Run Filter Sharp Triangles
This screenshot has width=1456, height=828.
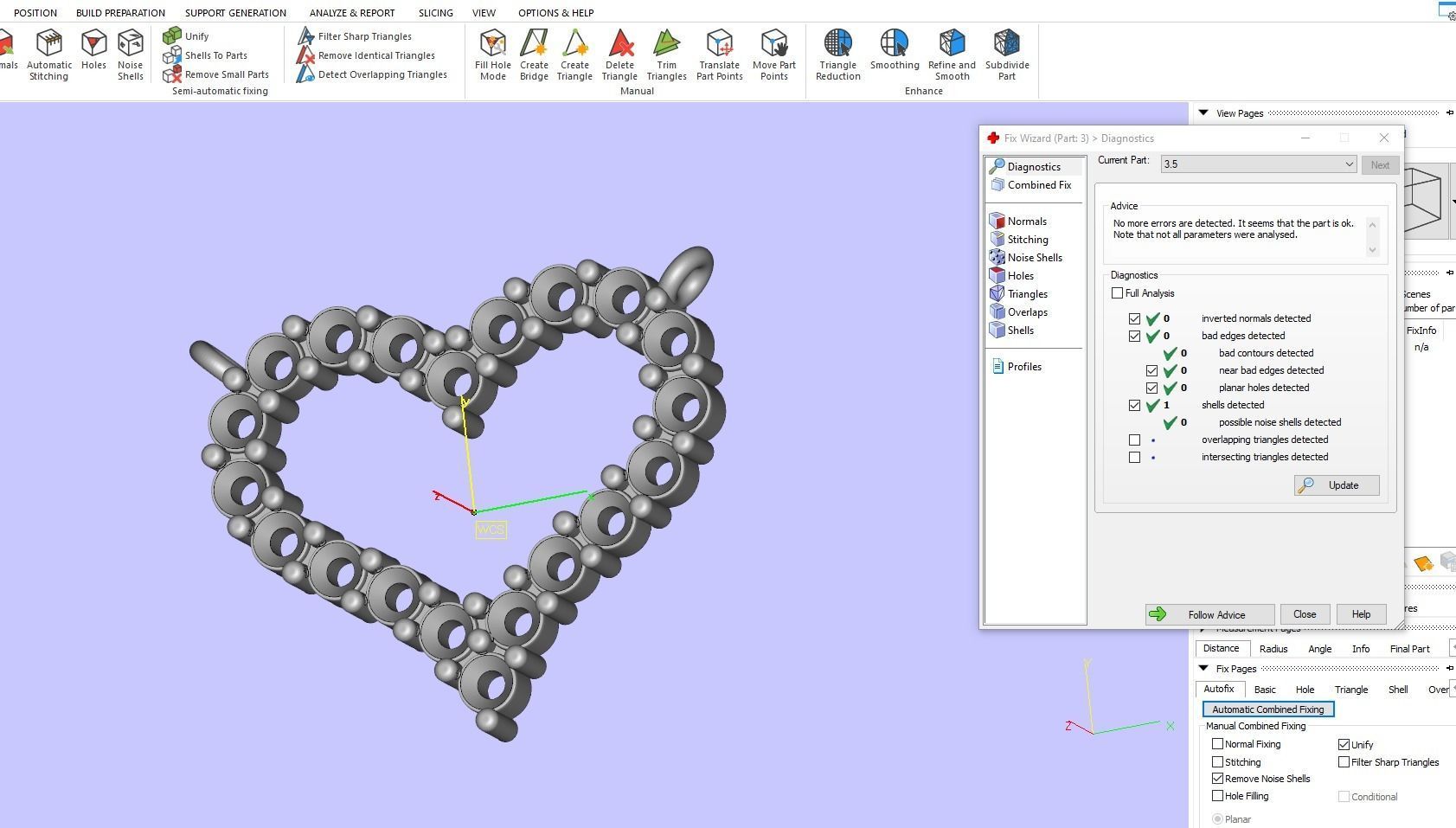355,35
